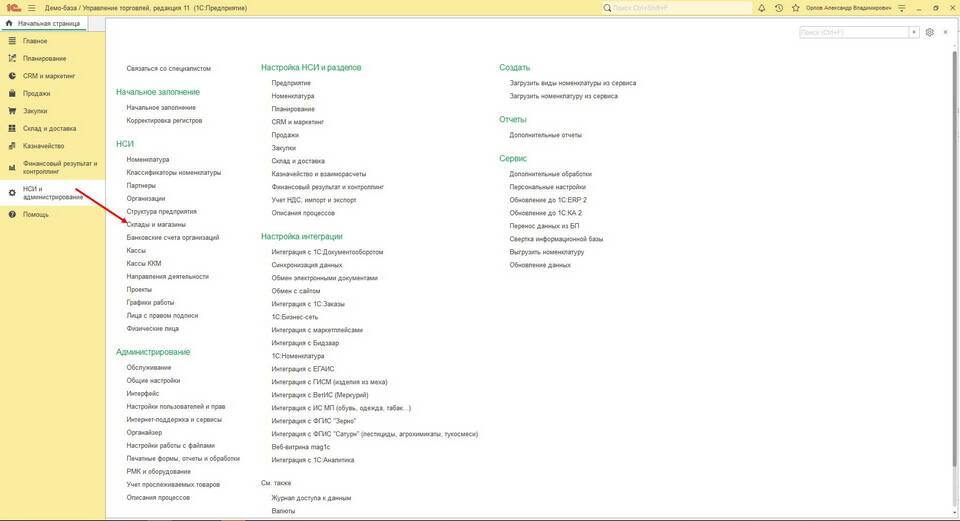Close the section panel with X

coord(945,32)
